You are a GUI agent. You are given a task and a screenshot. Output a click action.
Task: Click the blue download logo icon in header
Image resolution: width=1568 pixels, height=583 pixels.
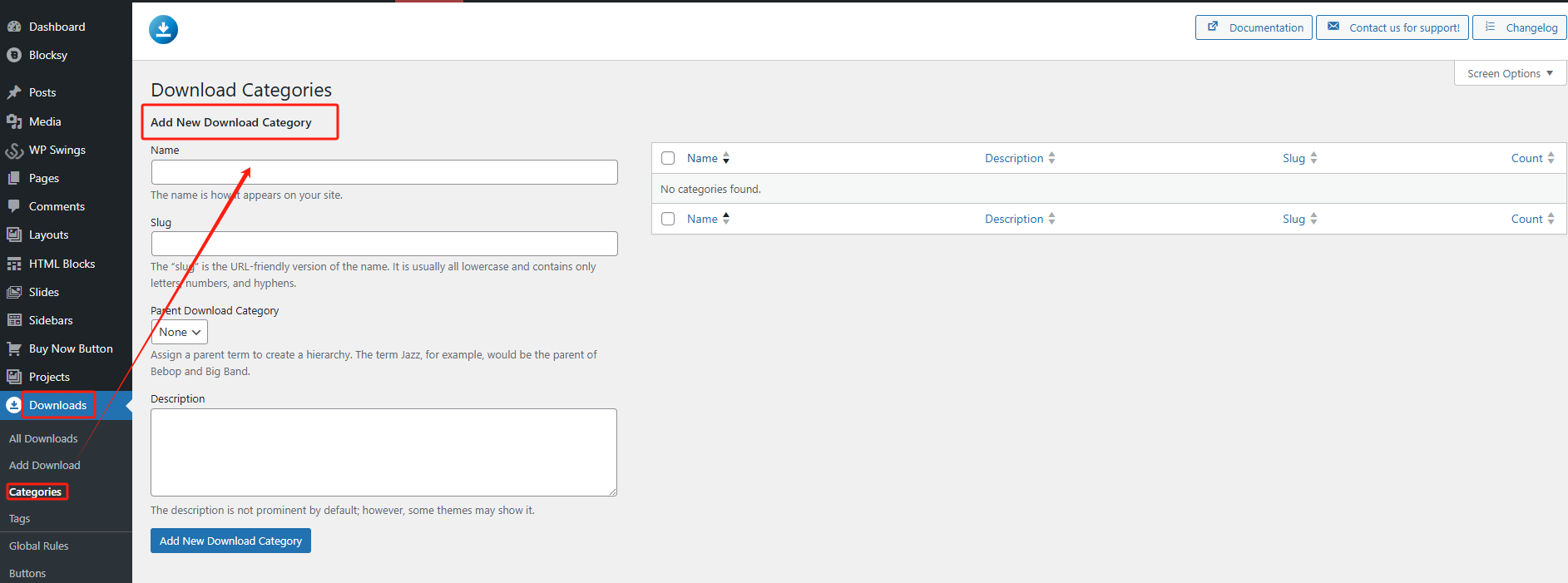tap(163, 30)
